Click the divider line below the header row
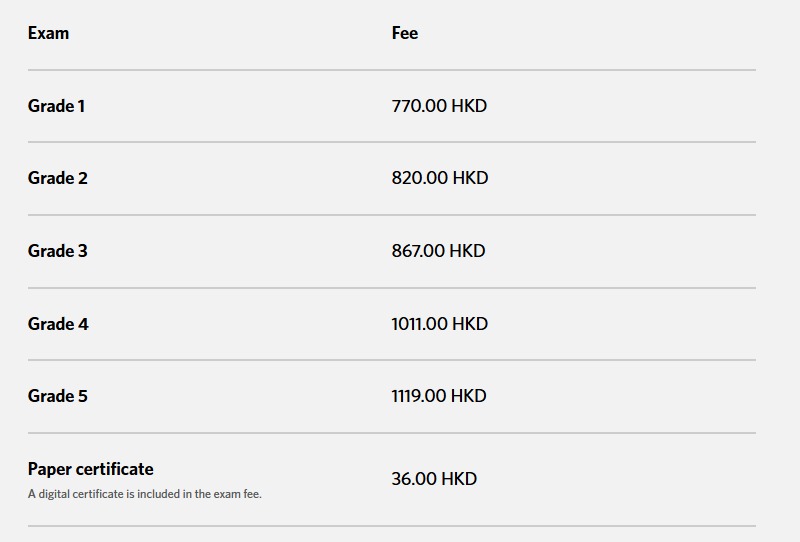The width and height of the screenshot is (800, 542). tap(392, 70)
